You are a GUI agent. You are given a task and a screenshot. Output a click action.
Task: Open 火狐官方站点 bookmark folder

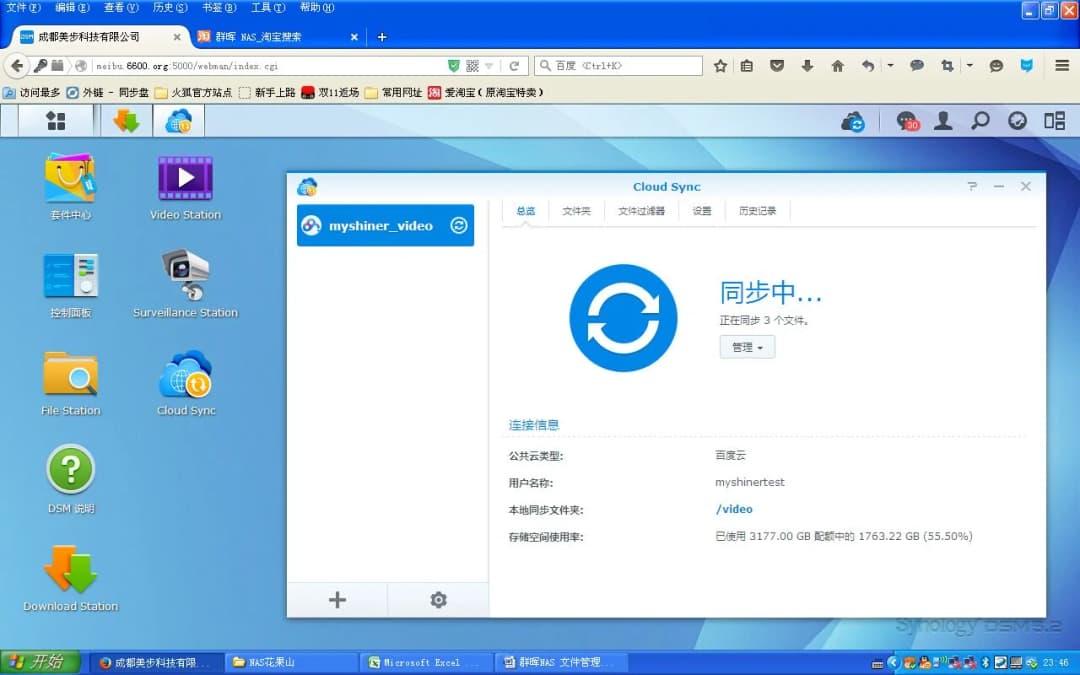tap(193, 92)
